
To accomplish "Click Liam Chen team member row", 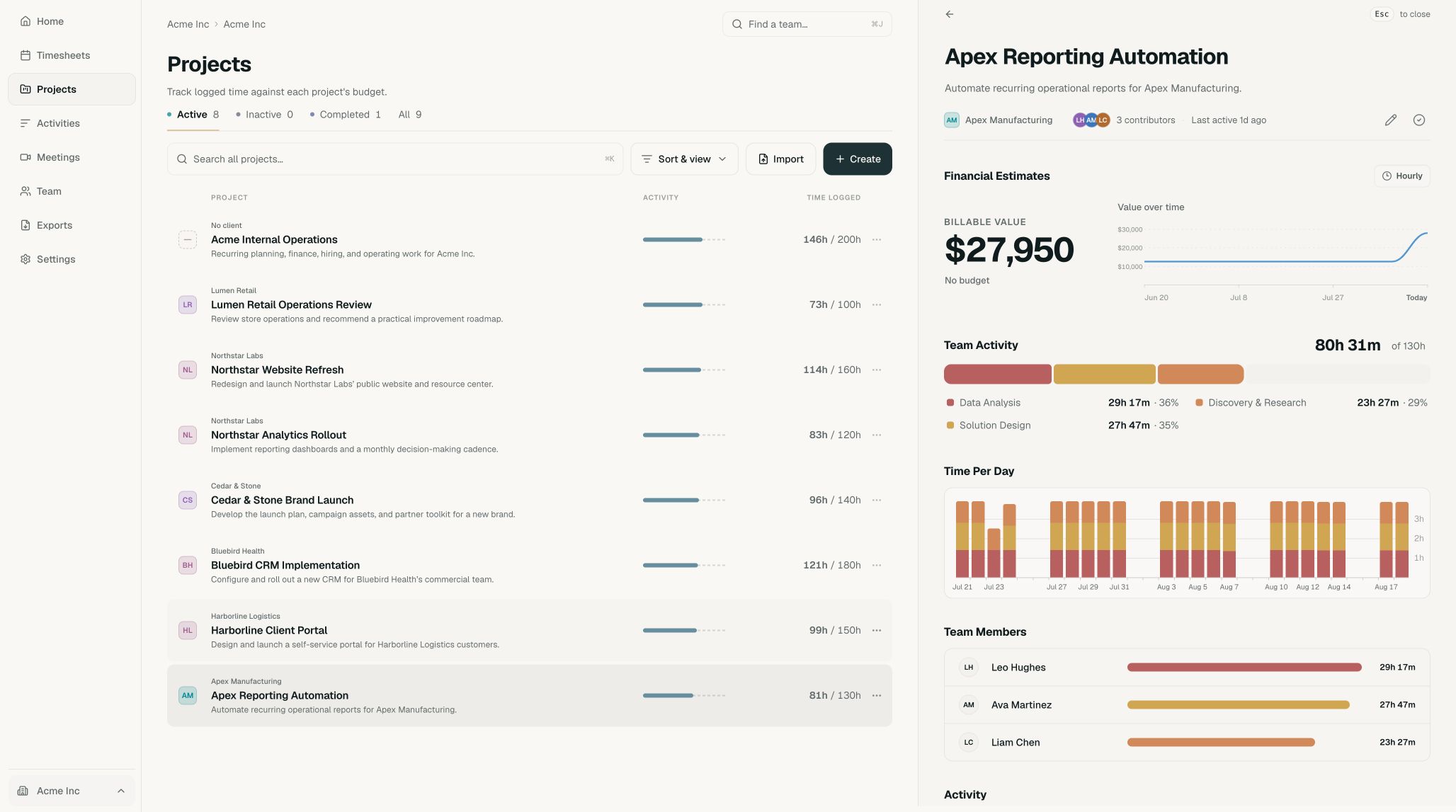I will pos(1187,743).
